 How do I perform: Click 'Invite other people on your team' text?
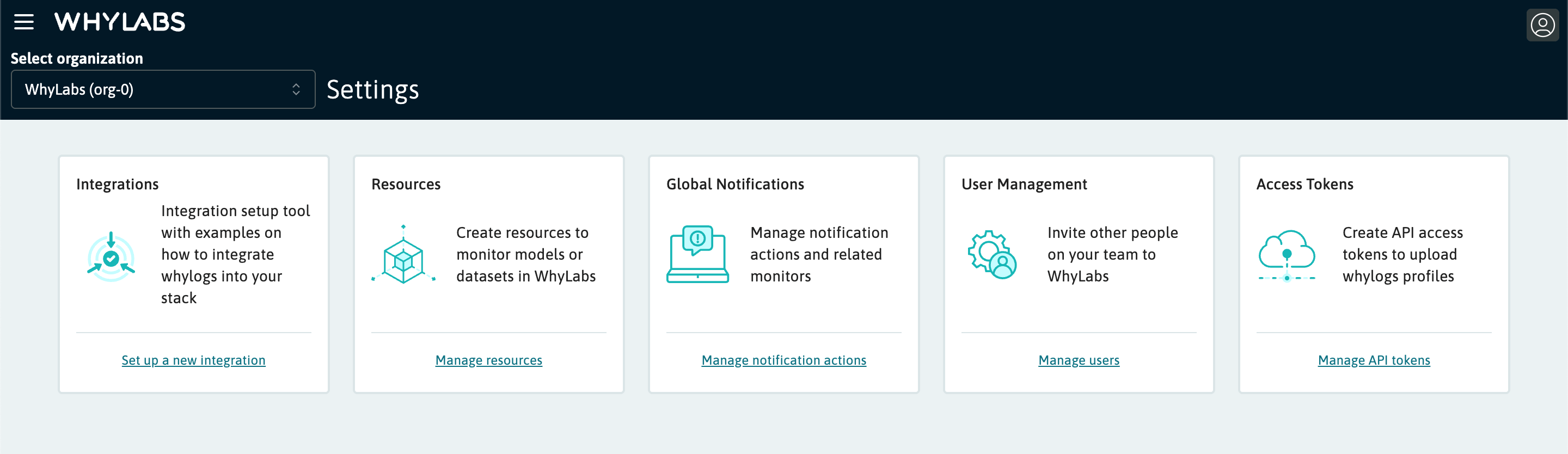(1113, 254)
